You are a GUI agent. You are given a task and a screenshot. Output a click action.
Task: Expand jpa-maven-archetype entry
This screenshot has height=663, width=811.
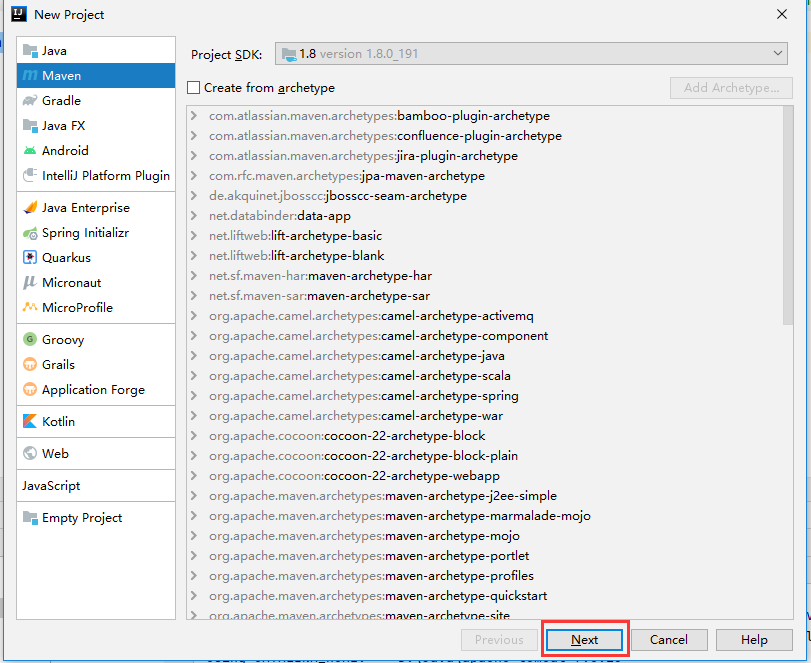(x=194, y=175)
